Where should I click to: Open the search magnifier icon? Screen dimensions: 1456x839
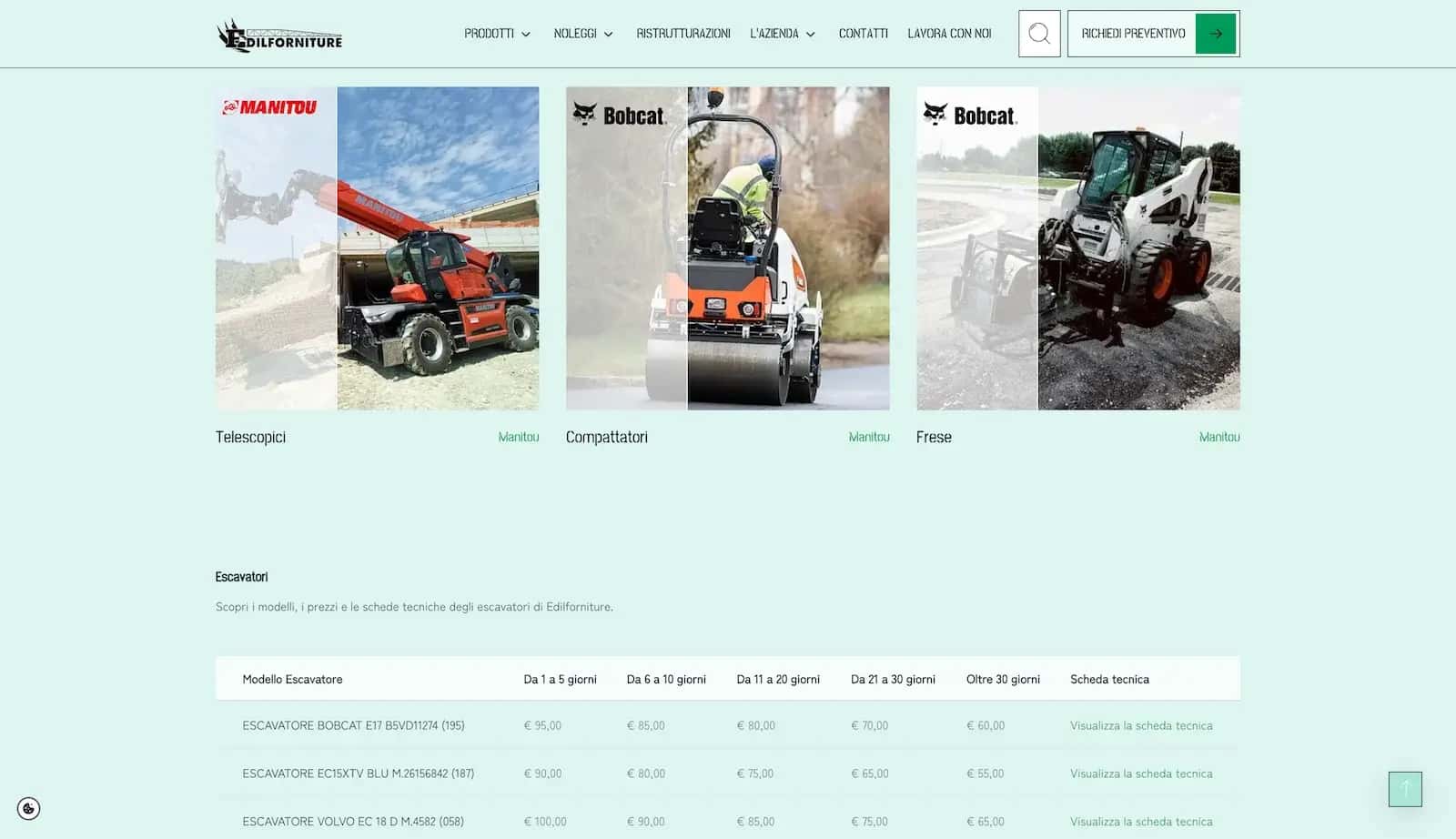1039,34
